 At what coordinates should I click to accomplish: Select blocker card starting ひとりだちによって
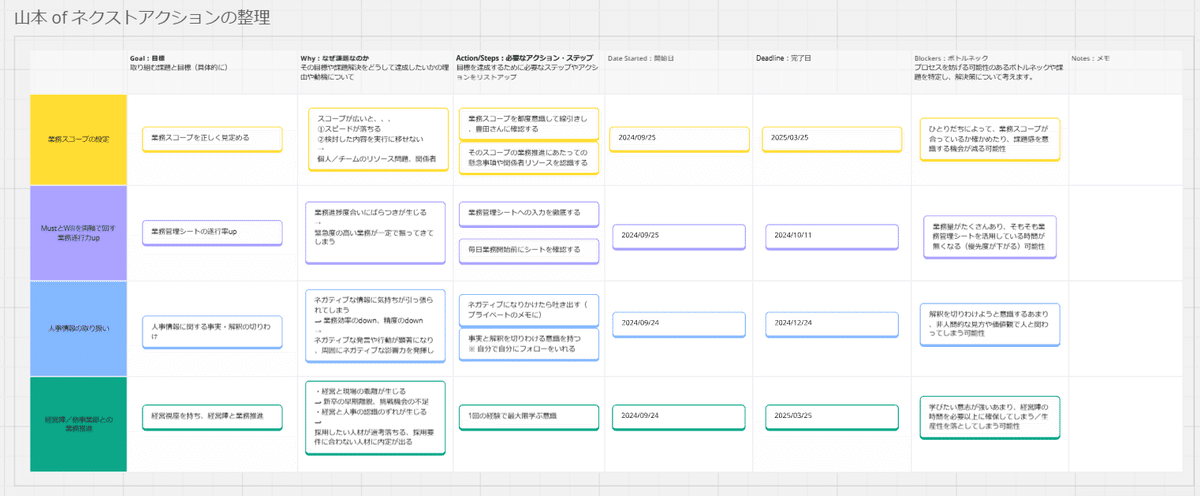(x=990, y=138)
